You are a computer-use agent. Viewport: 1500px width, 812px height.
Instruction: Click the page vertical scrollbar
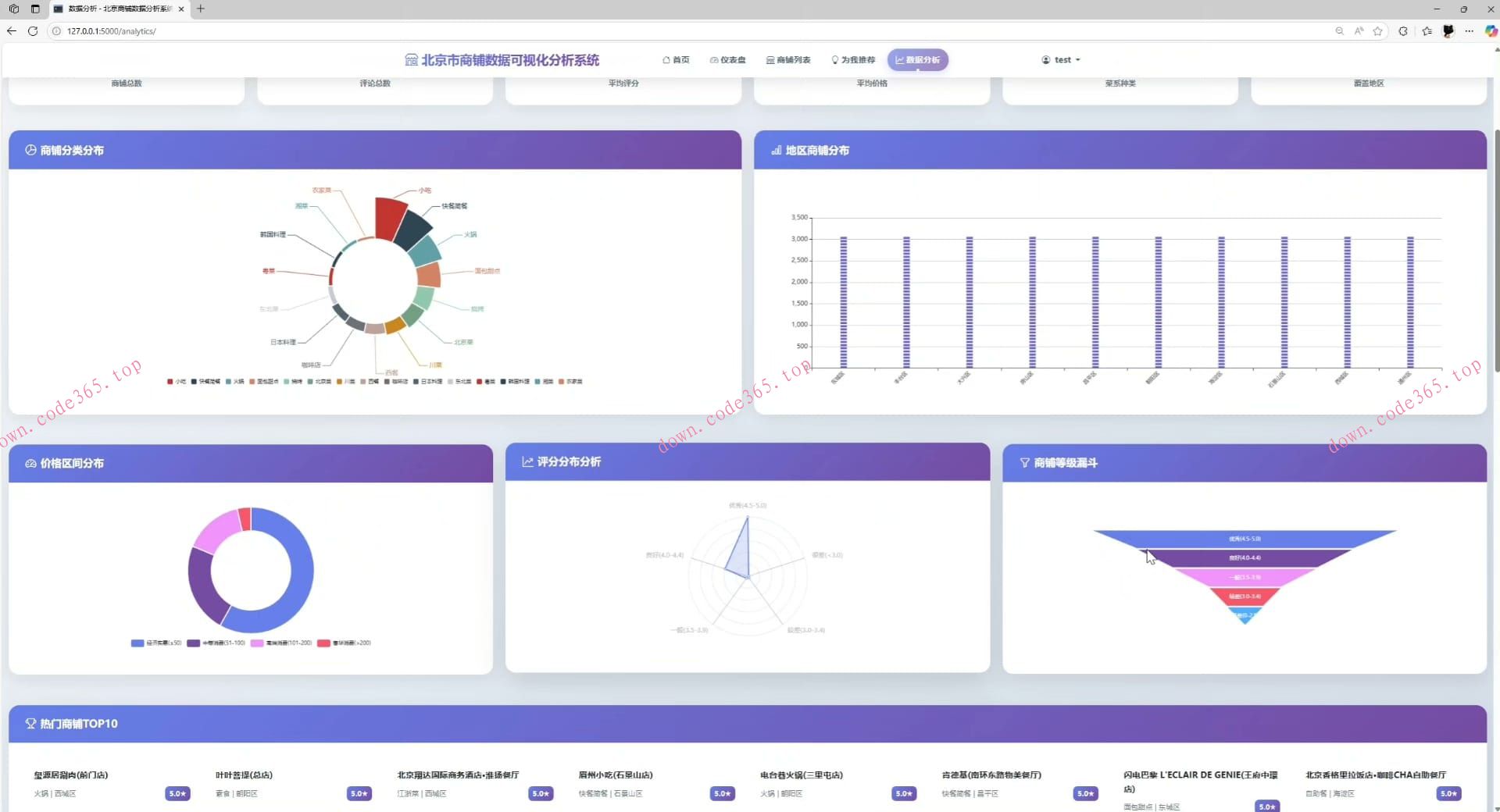[x=1496, y=250]
